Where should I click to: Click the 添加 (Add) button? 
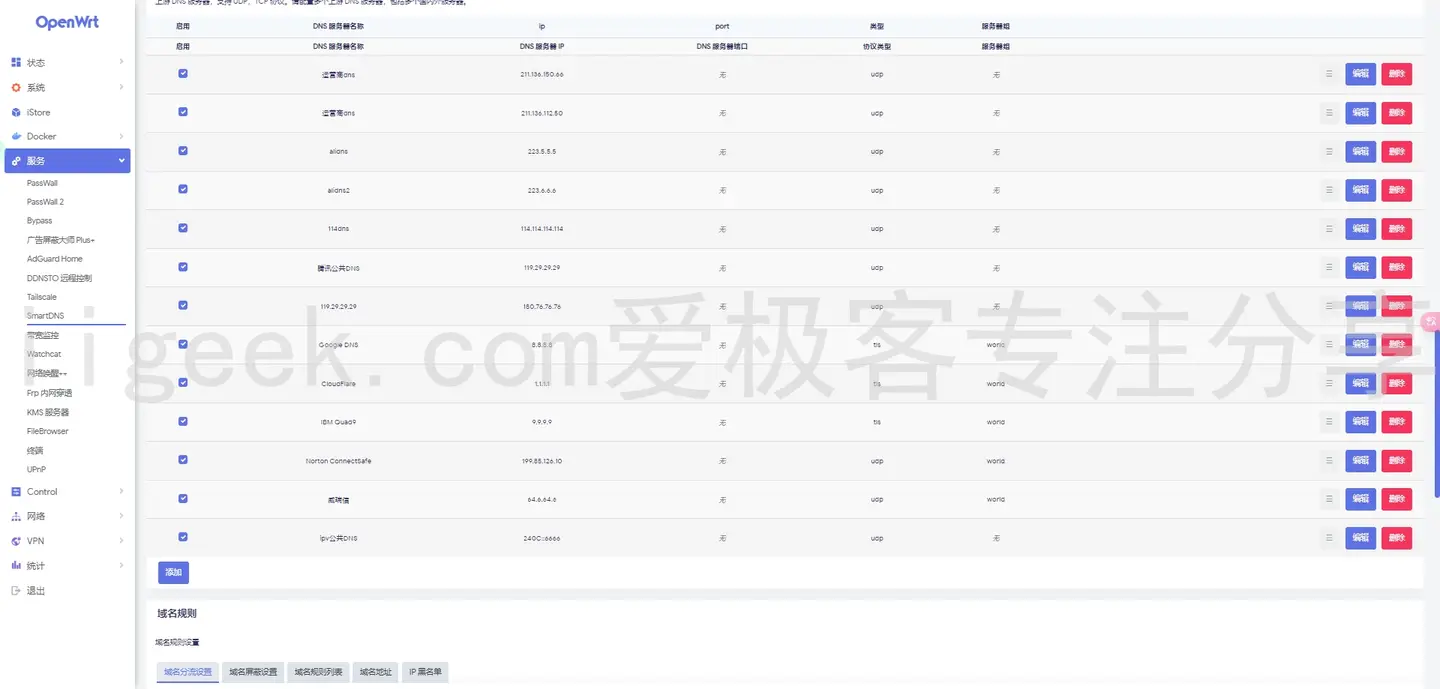pos(172,572)
